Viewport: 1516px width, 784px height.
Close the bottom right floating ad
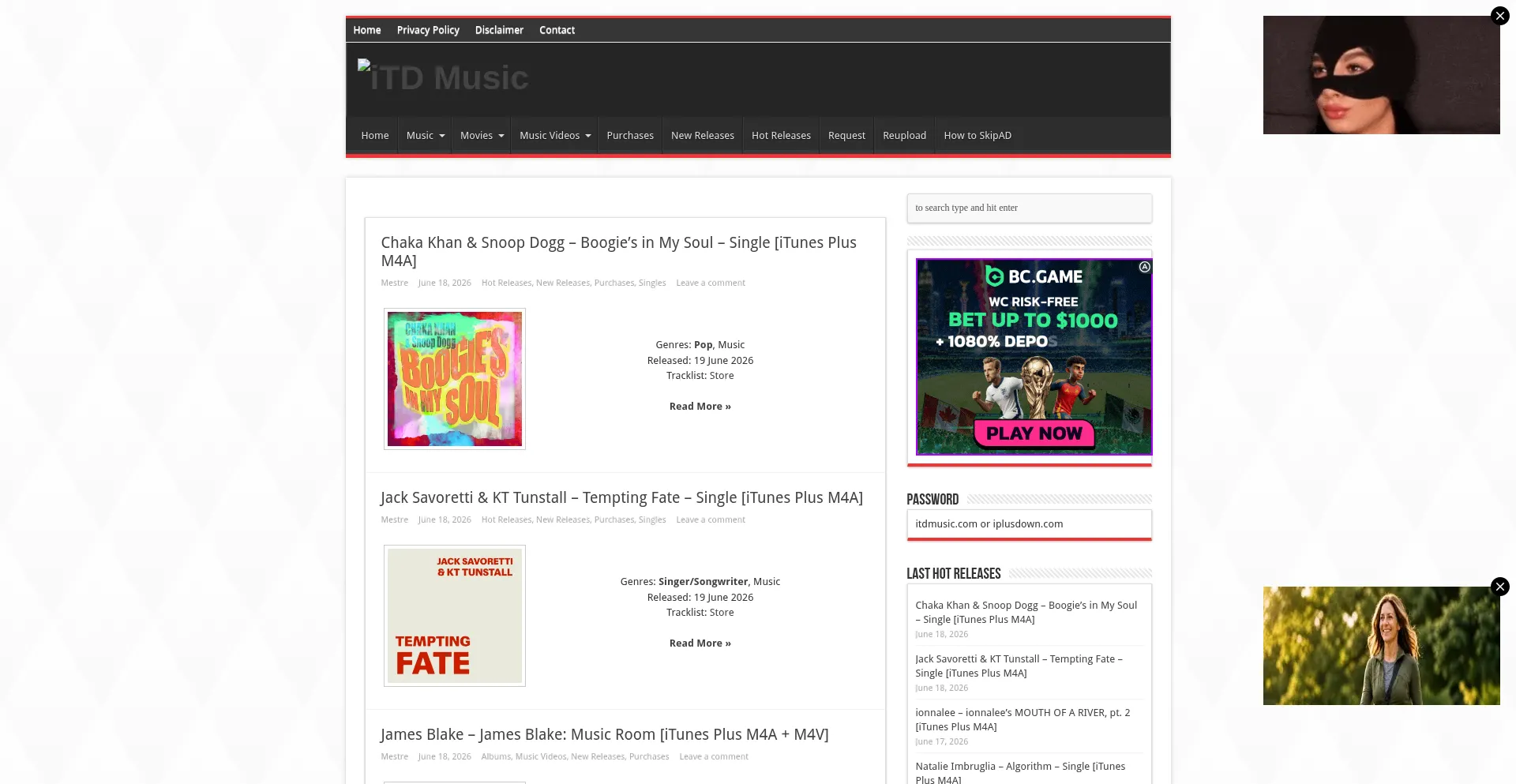pos(1500,587)
